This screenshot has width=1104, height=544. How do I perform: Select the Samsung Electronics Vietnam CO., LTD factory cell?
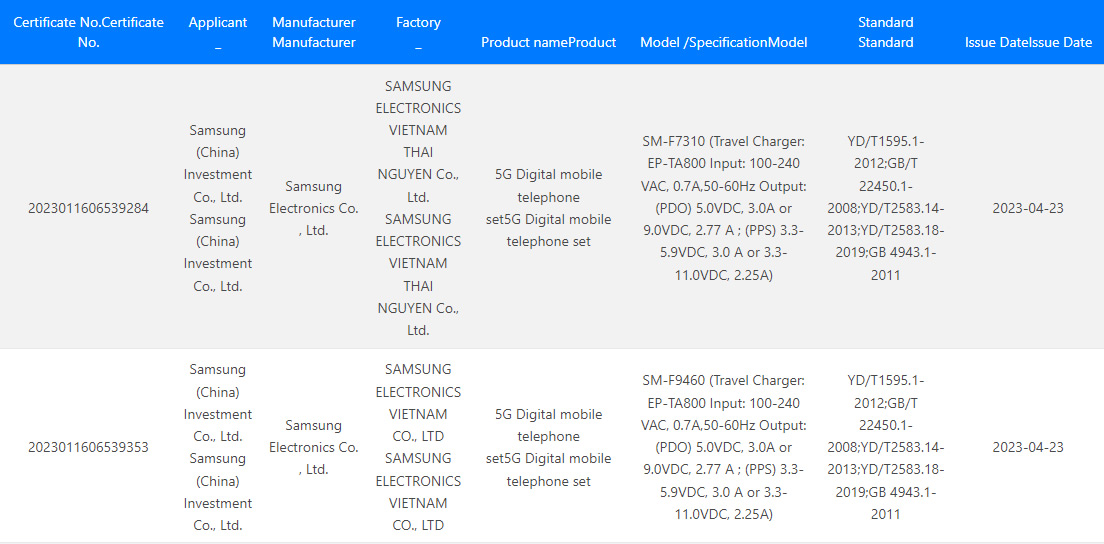tap(418, 448)
